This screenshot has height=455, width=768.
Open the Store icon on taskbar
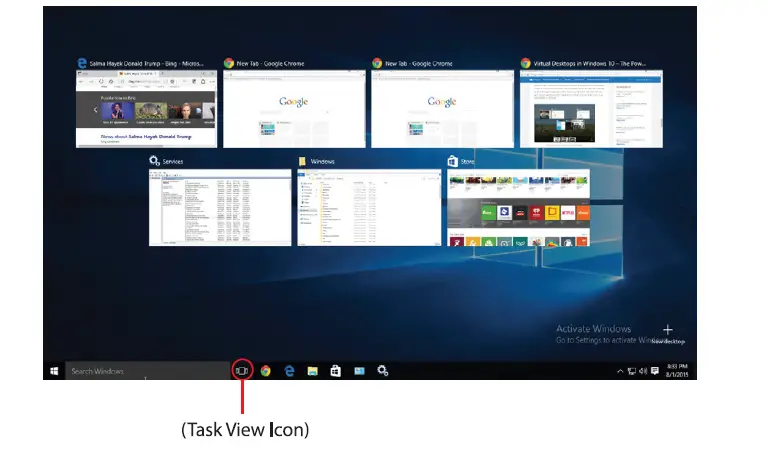pos(336,371)
